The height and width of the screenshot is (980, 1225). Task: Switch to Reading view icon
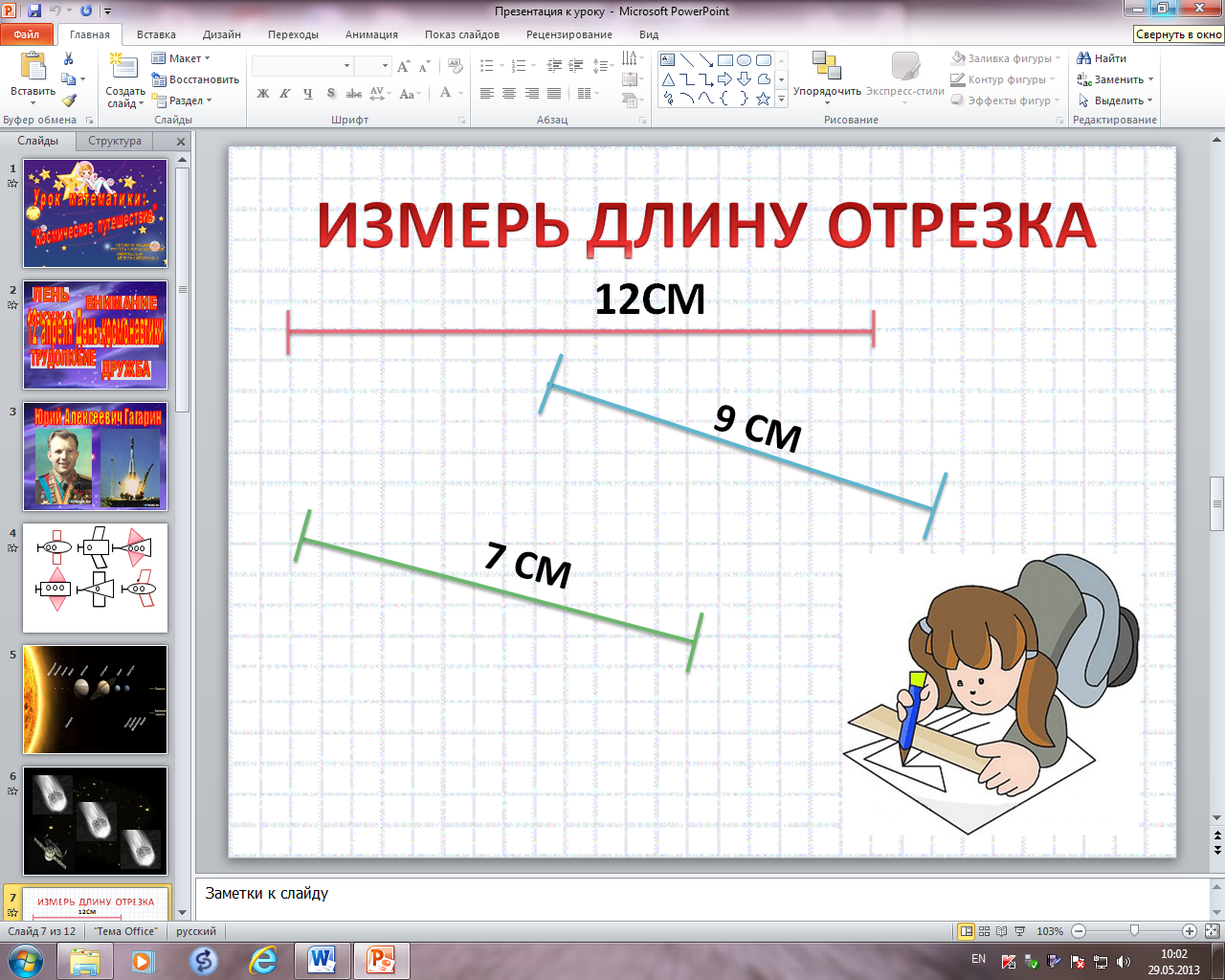point(1002,931)
